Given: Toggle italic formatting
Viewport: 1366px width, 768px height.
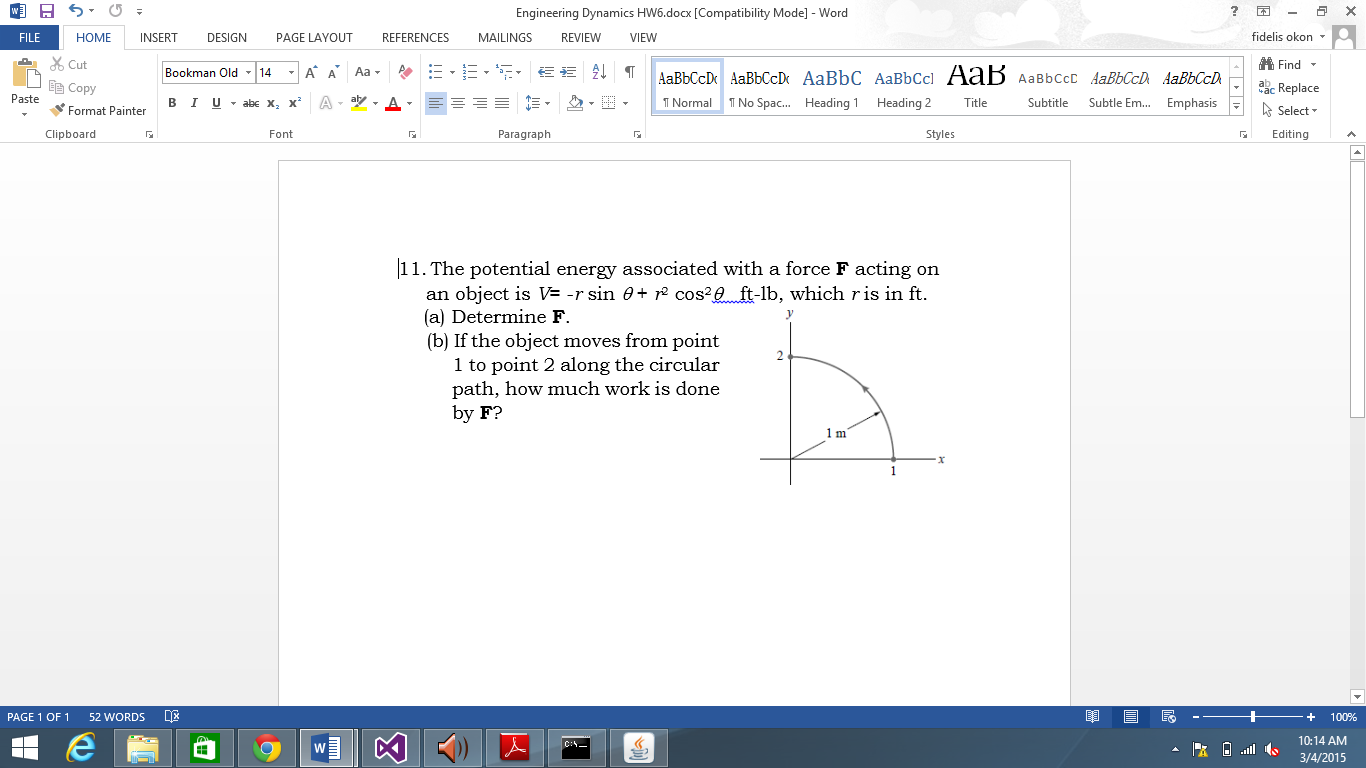Looking at the screenshot, I should click(x=193, y=102).
